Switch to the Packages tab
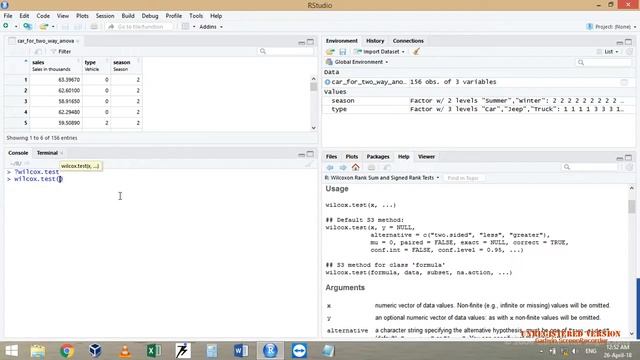 tap(378, 157)
